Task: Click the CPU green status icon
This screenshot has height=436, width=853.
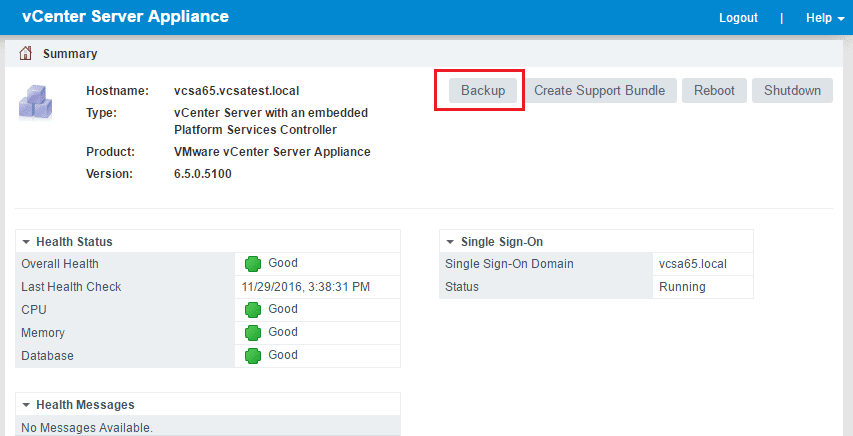Action: coord(254,310)
